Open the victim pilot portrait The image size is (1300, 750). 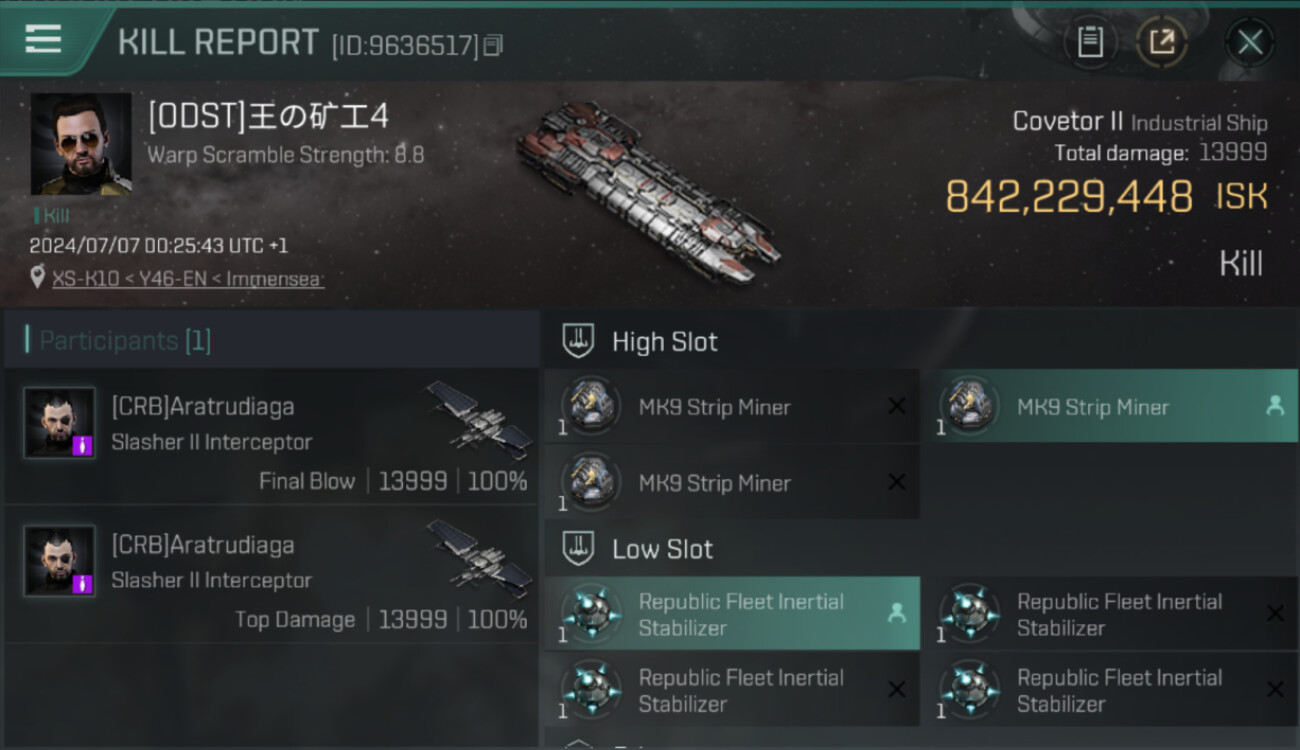(x=80, y=144)
